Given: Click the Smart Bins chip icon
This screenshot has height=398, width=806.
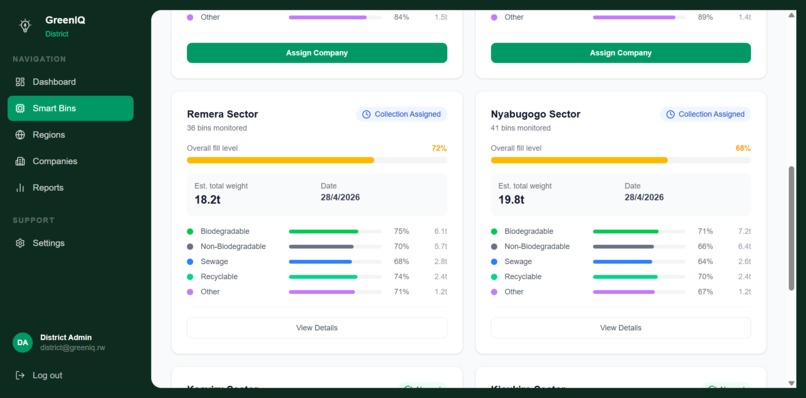Looking at the screenshot, I should coord(20,108).
